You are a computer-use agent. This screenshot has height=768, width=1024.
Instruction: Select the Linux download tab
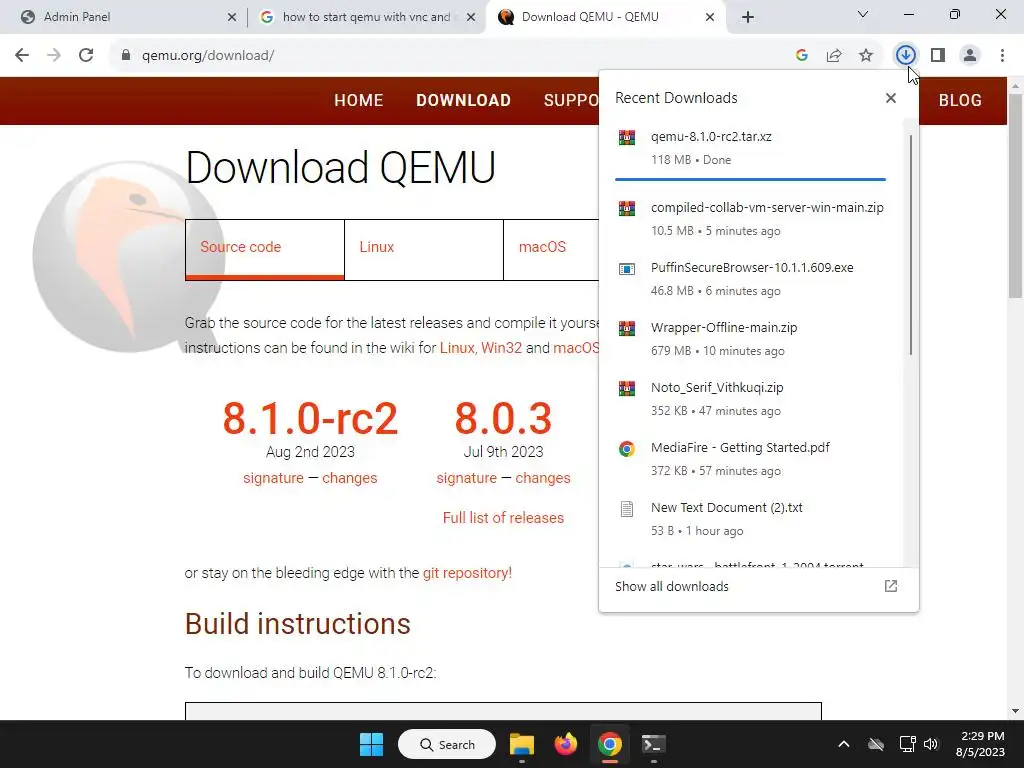[x=424, y=249]
